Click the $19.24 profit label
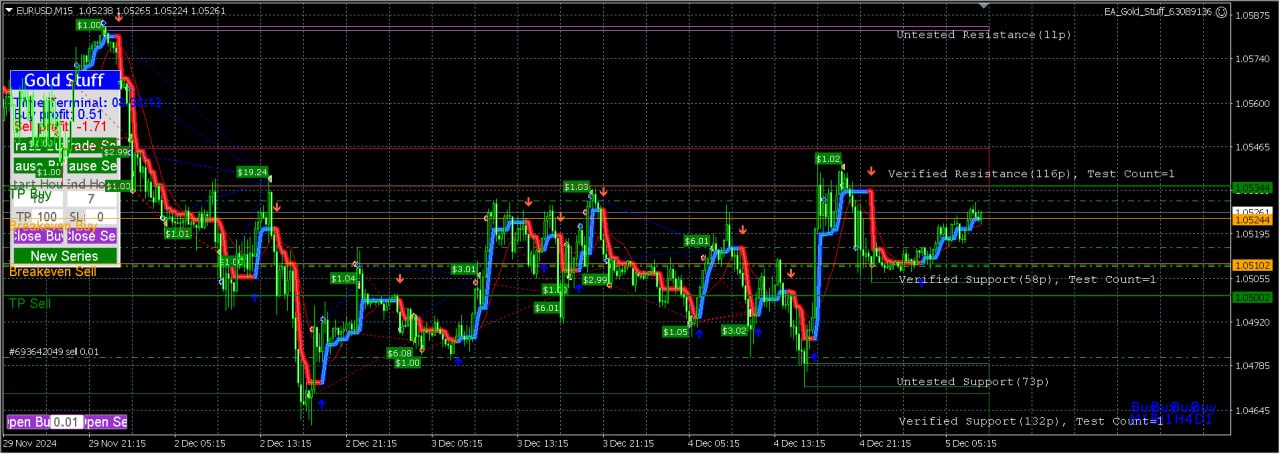Screen dimensions: 1280x454 [x=253, y=172]
